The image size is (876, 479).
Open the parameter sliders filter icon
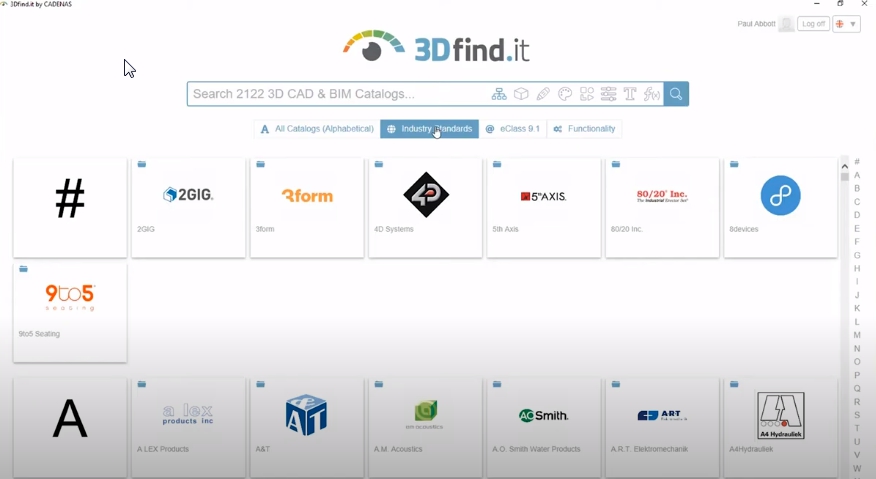(x=608, y=94)
